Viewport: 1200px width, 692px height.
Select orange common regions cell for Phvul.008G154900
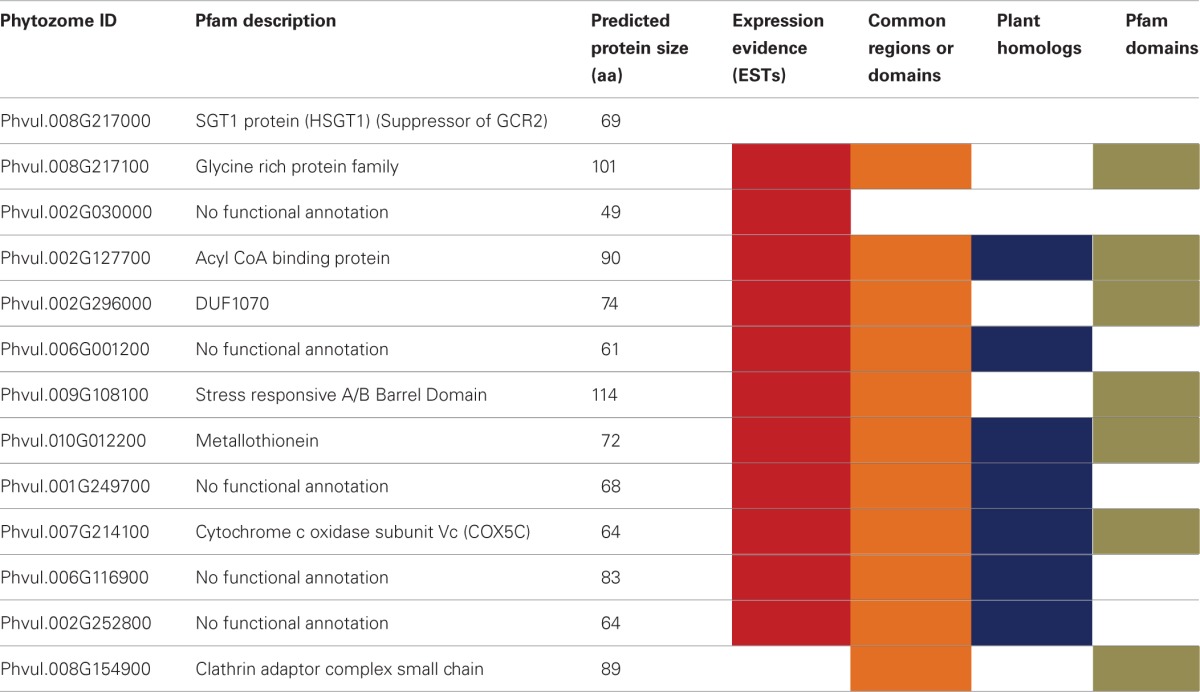[910, 669]
